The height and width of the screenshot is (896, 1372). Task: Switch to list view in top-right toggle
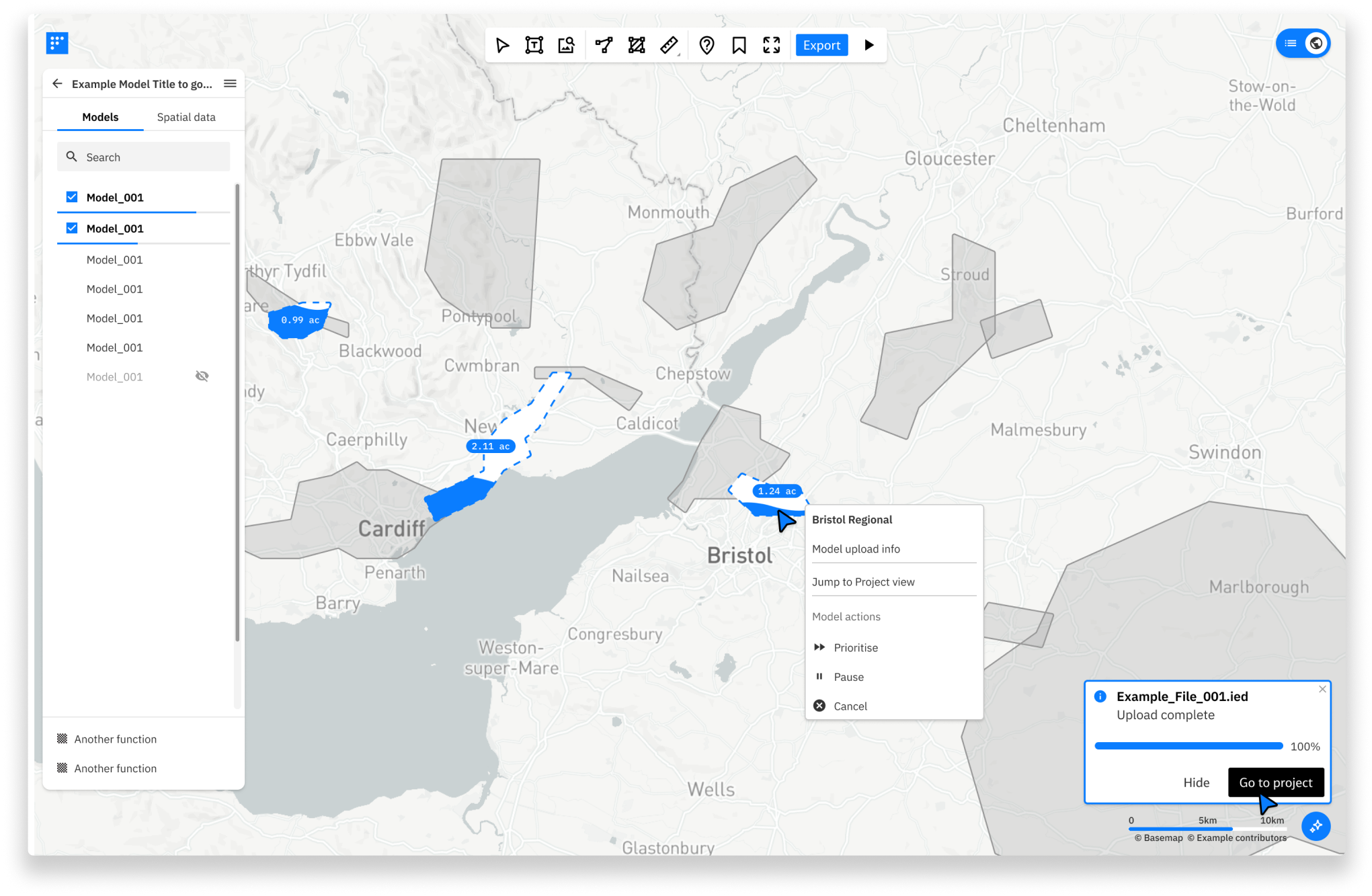pyautogui.click(x=1291, y=44)
